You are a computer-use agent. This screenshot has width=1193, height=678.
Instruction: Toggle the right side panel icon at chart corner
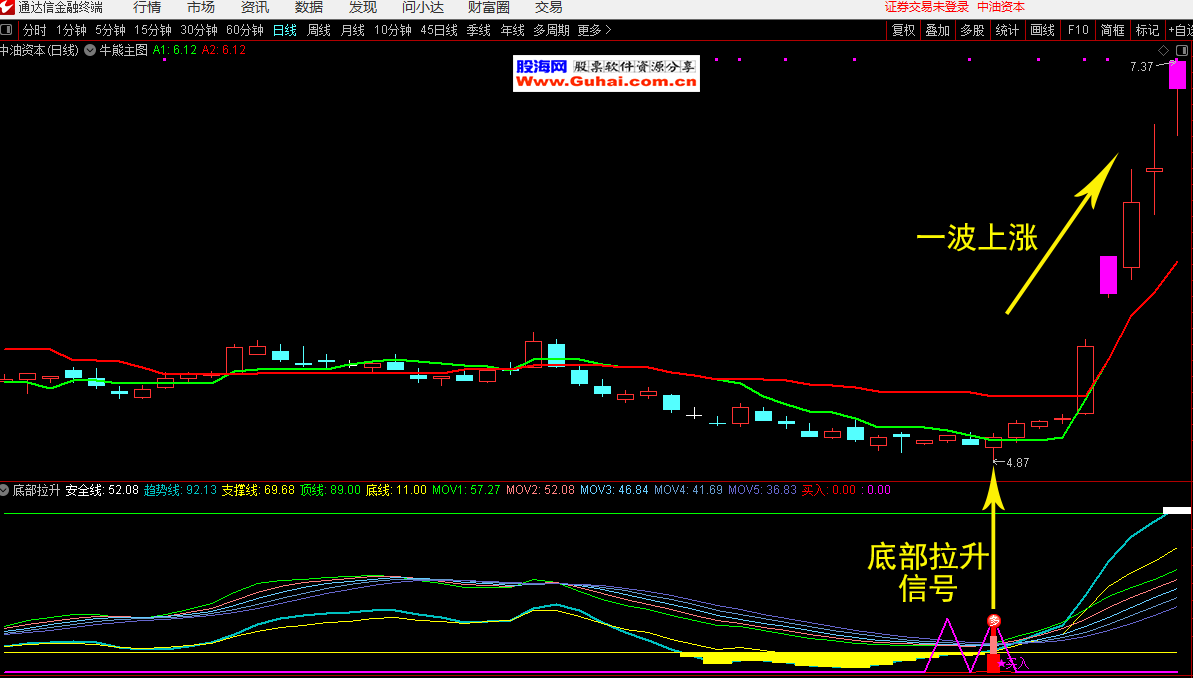pos(1183,50)
